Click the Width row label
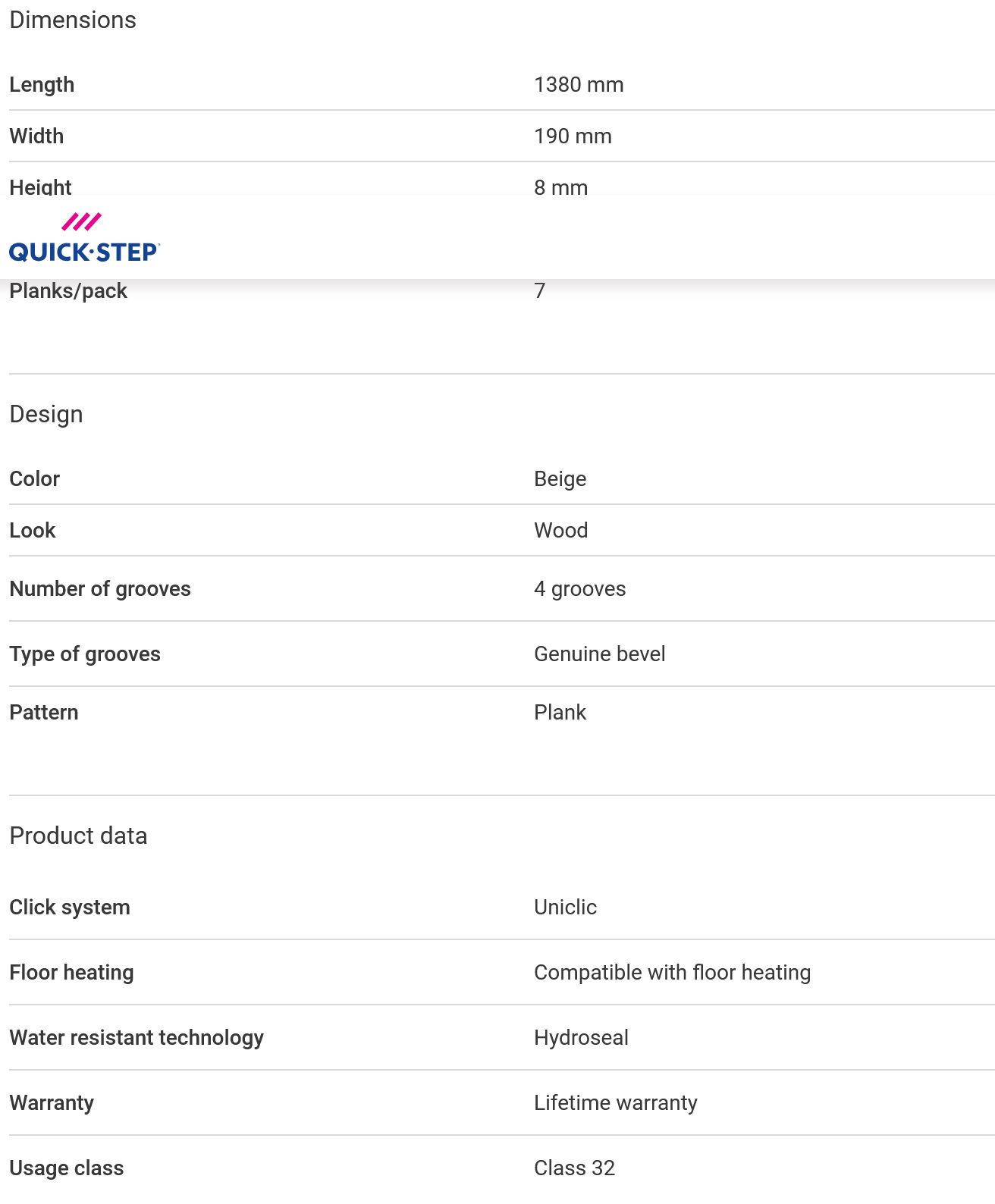995x1204 pixels. pos(36,136)
